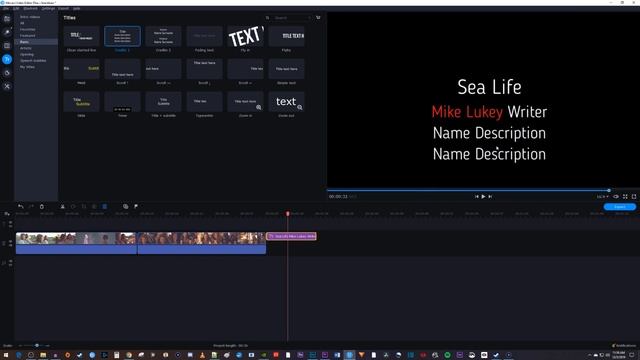The width and height of the screenshot is (640, 360).
Task: Open the File import tab icon
Action: pos(7,19)
